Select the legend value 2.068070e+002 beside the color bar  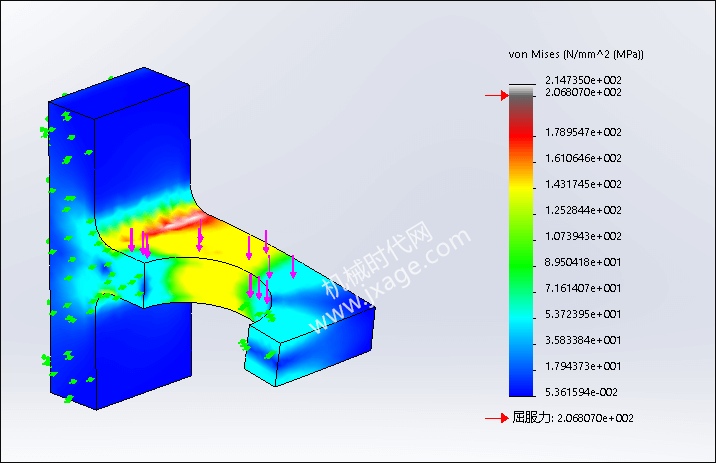pos(583,92)
